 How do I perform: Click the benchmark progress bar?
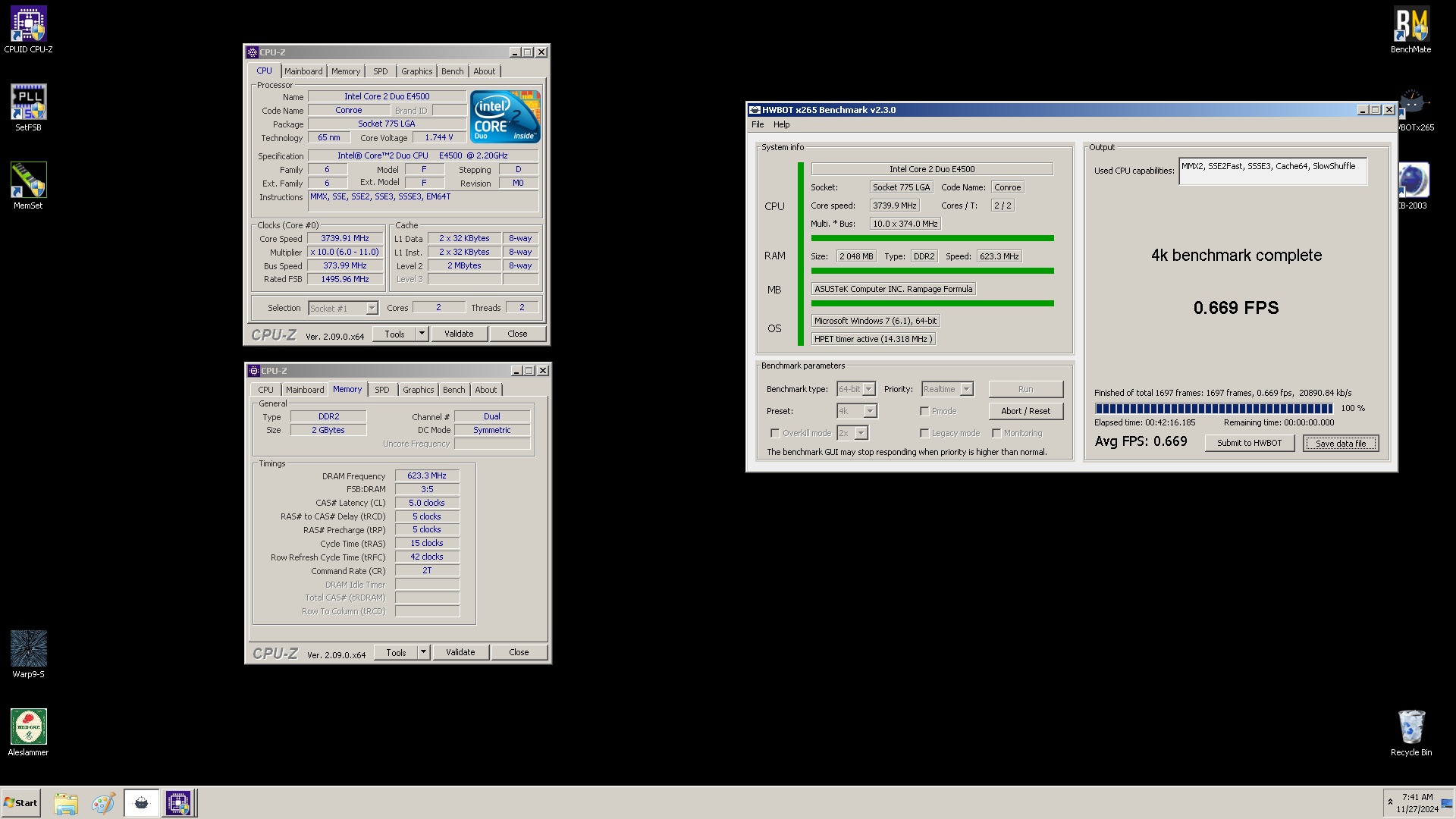[1213, 408]
